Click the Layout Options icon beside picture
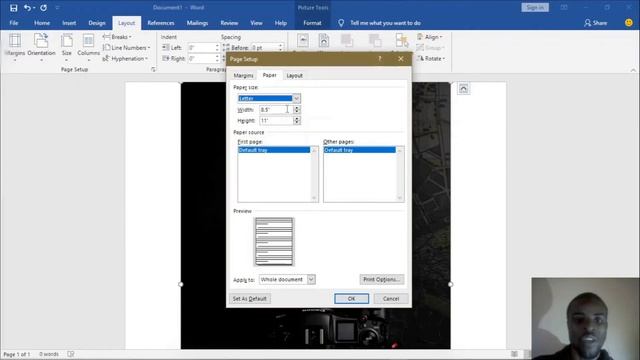640x360 pixels. click(x=463, y=89)
